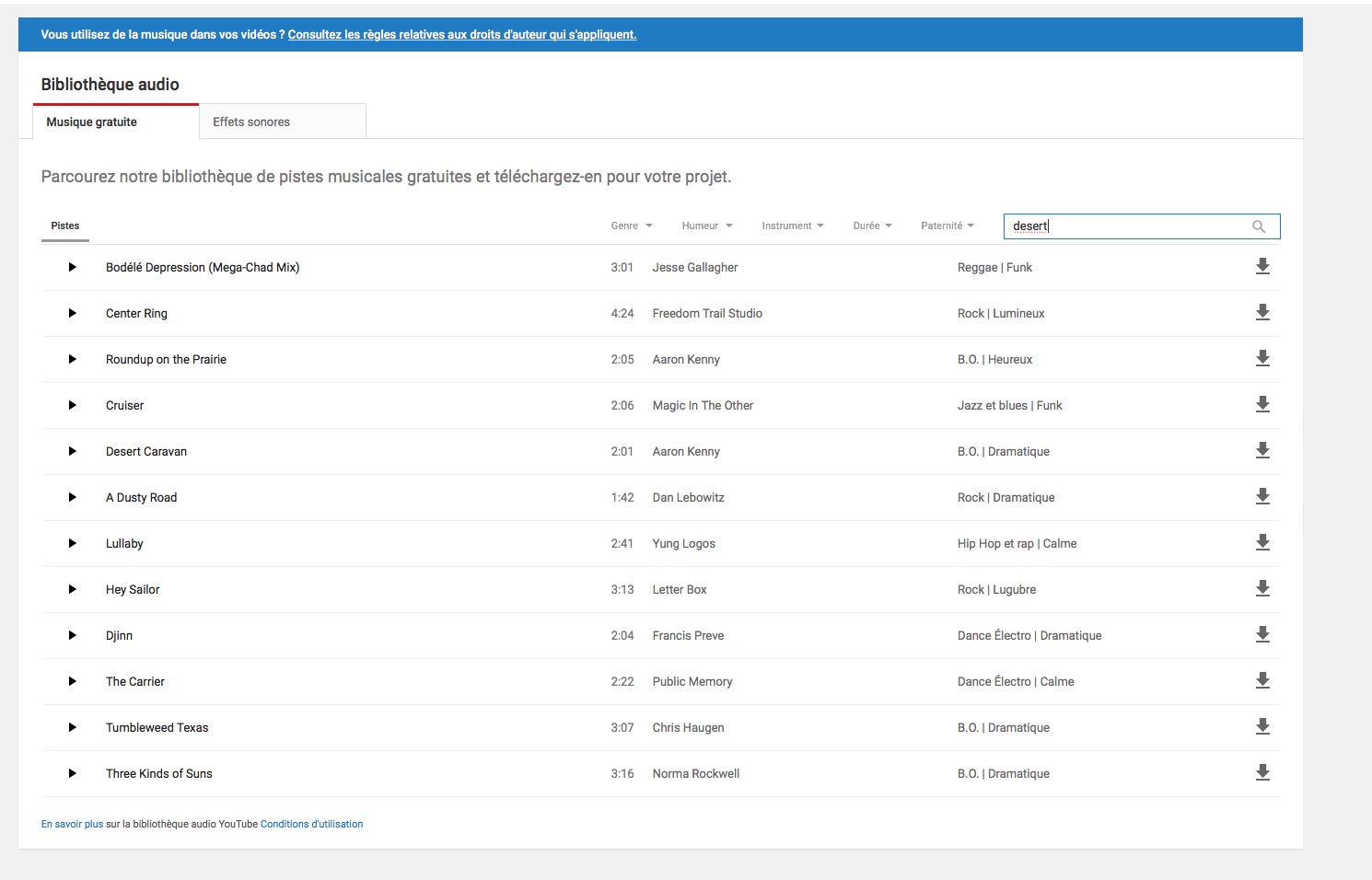The width and height of the screenshot is (1372, 880).
Task: Click the artist name Chris Haugen
Action: (688, 727)
